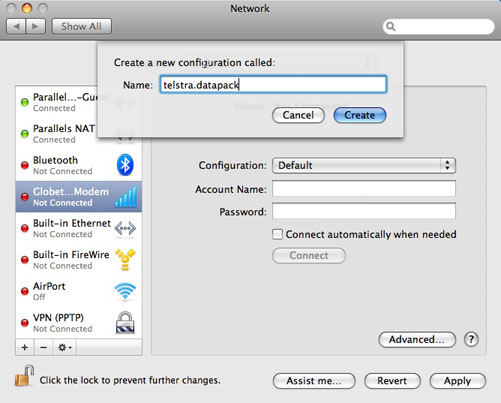Viewport: 501px width, 403px height.
Task: Click the toolbar search field
Action: 439,26
